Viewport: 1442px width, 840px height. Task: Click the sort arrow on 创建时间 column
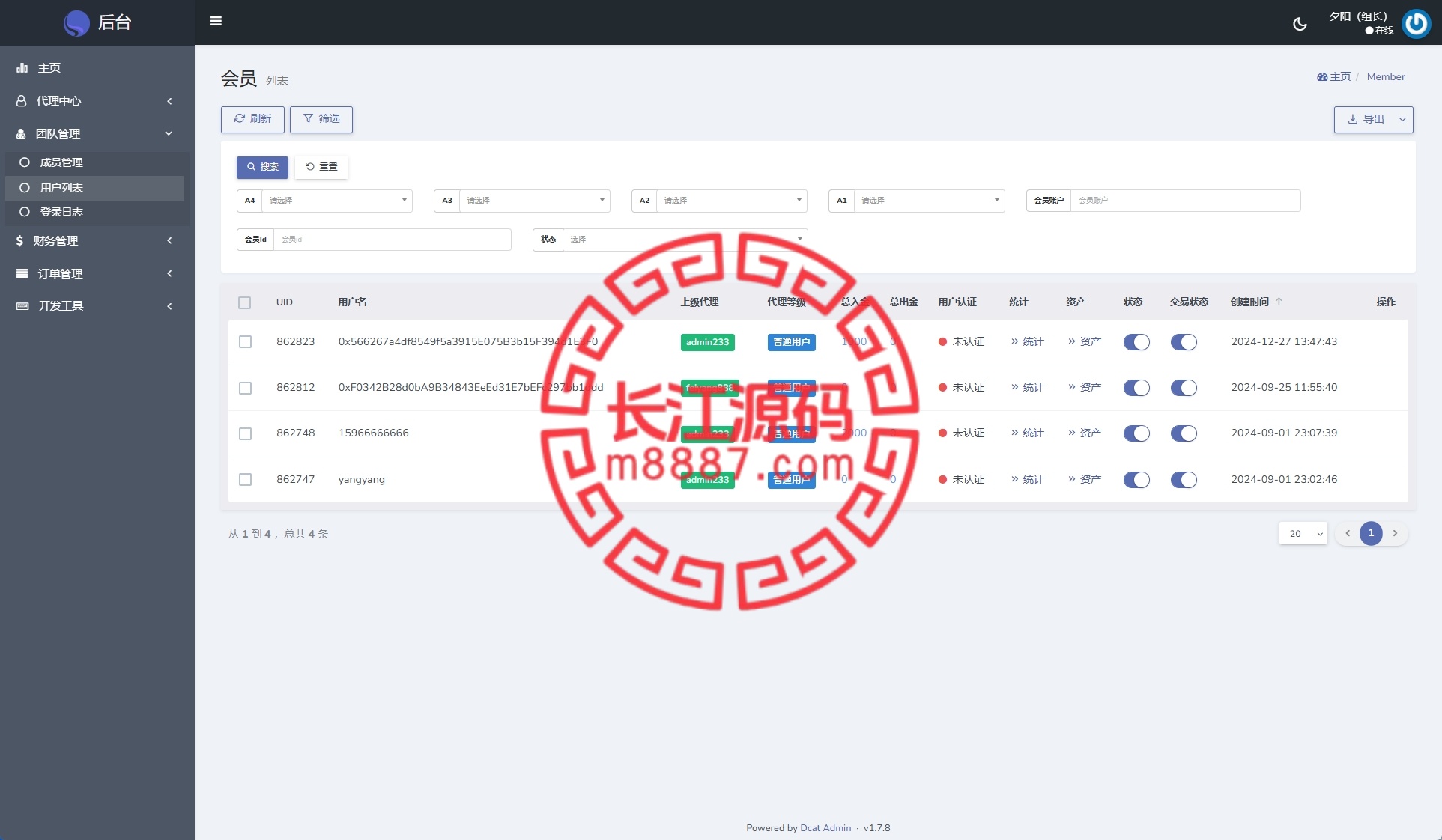point(1279,302)
